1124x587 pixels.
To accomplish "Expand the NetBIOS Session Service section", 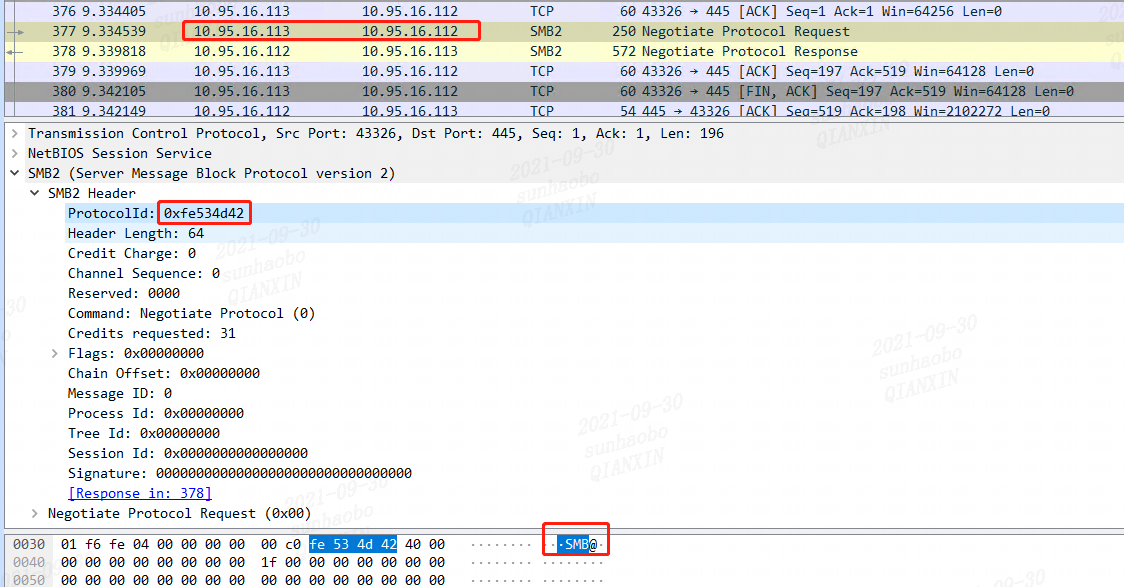I will click(14, 152).
